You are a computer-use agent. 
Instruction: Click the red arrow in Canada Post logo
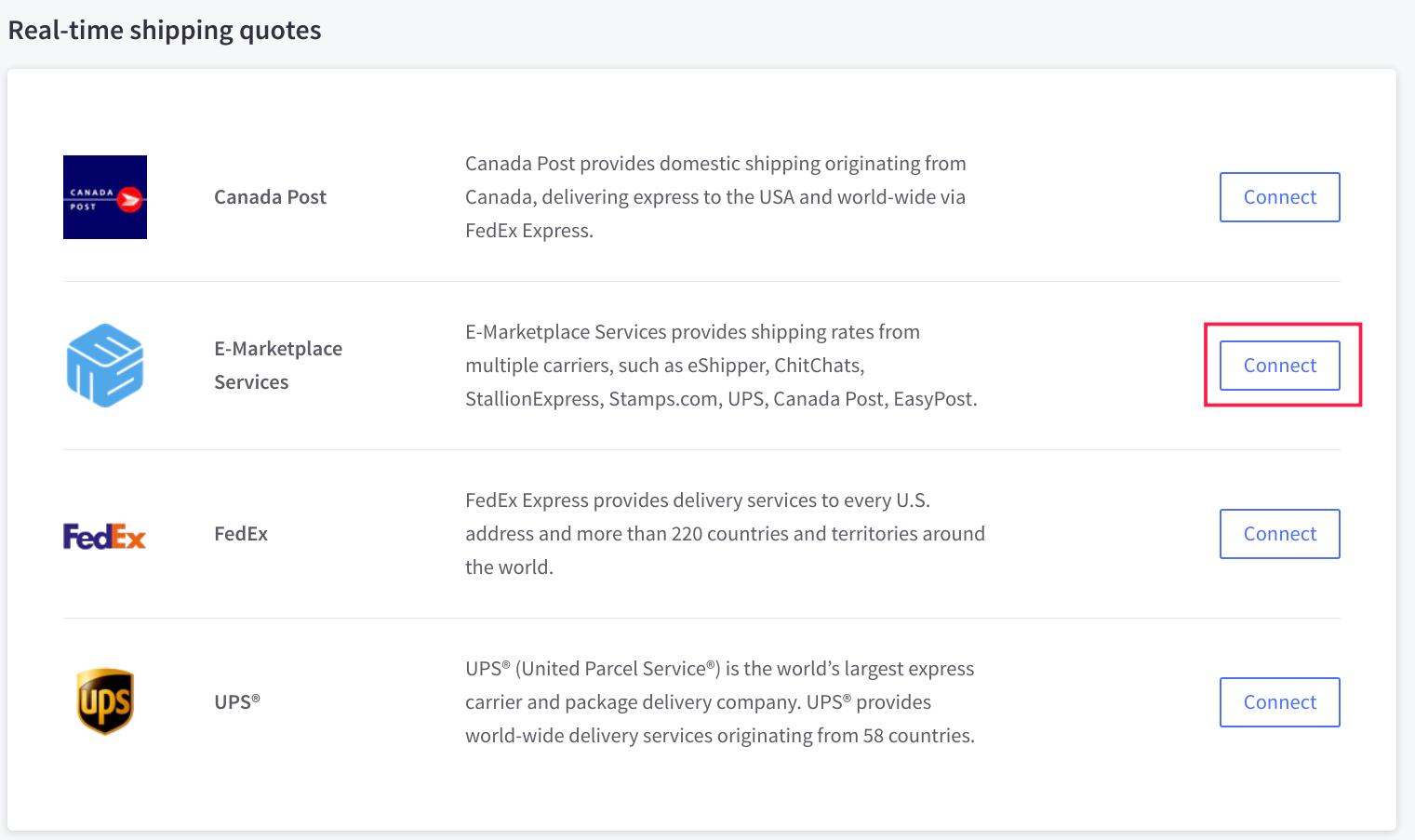point(130,199)
